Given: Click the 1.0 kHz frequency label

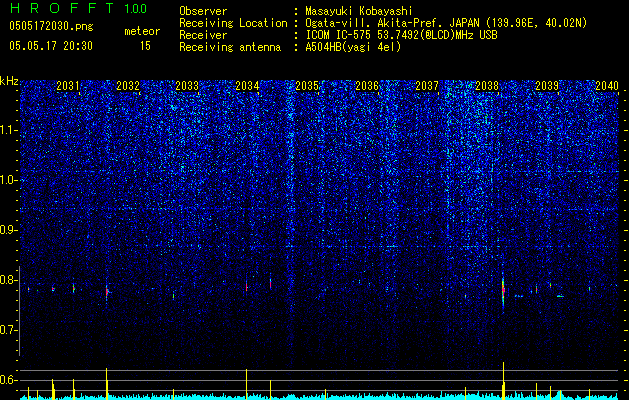Looking at the screenshot, I should point(9,180).
